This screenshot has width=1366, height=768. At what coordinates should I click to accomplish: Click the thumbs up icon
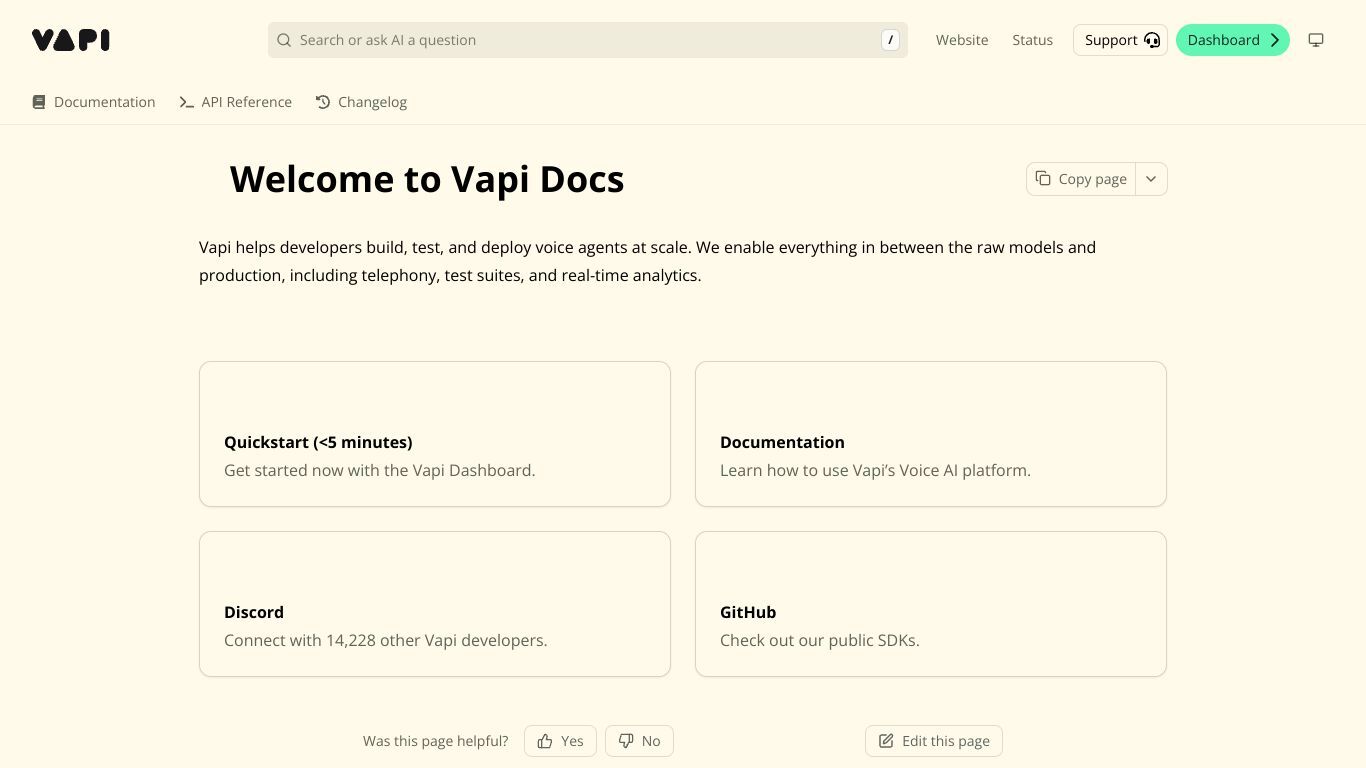point(545,741)
